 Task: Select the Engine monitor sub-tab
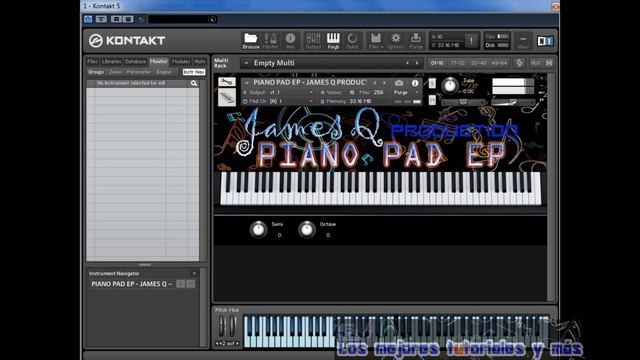164,72
